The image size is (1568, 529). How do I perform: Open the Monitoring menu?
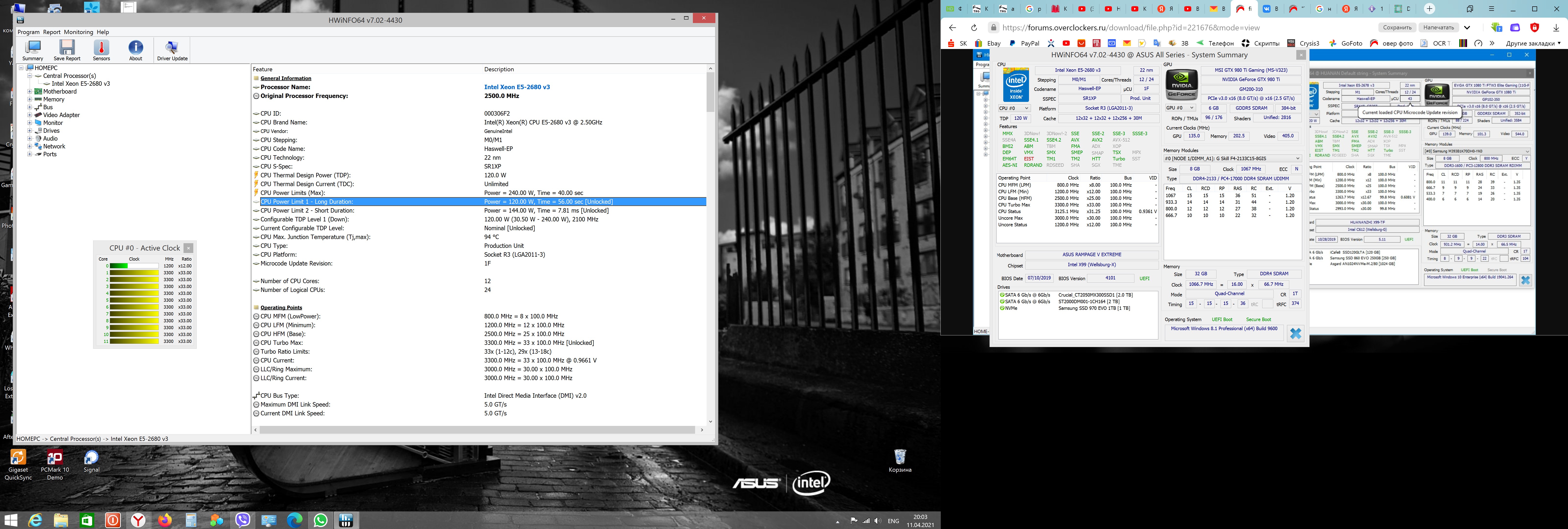[x=78, y=32]
